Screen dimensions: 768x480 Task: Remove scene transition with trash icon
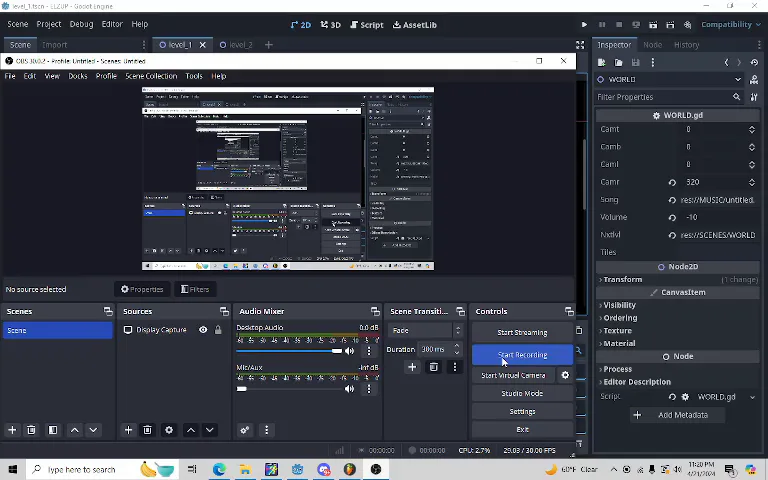click(433, 367)
